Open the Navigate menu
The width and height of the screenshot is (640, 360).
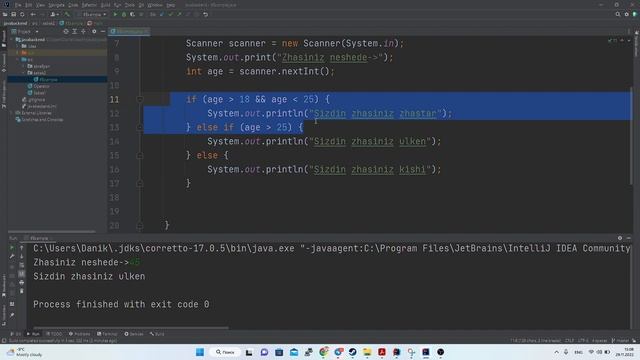point(56,5)
